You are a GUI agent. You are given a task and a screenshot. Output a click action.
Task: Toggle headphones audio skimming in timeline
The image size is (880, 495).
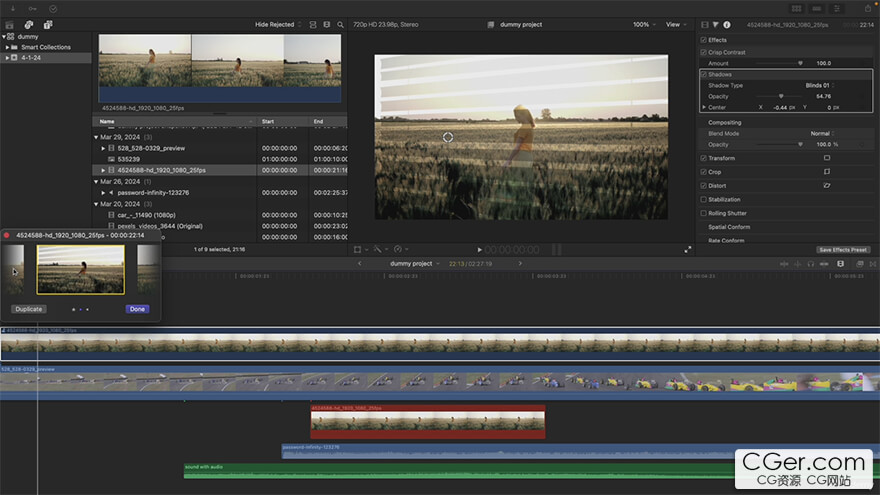pyautogui.click(x=810, y=264)
